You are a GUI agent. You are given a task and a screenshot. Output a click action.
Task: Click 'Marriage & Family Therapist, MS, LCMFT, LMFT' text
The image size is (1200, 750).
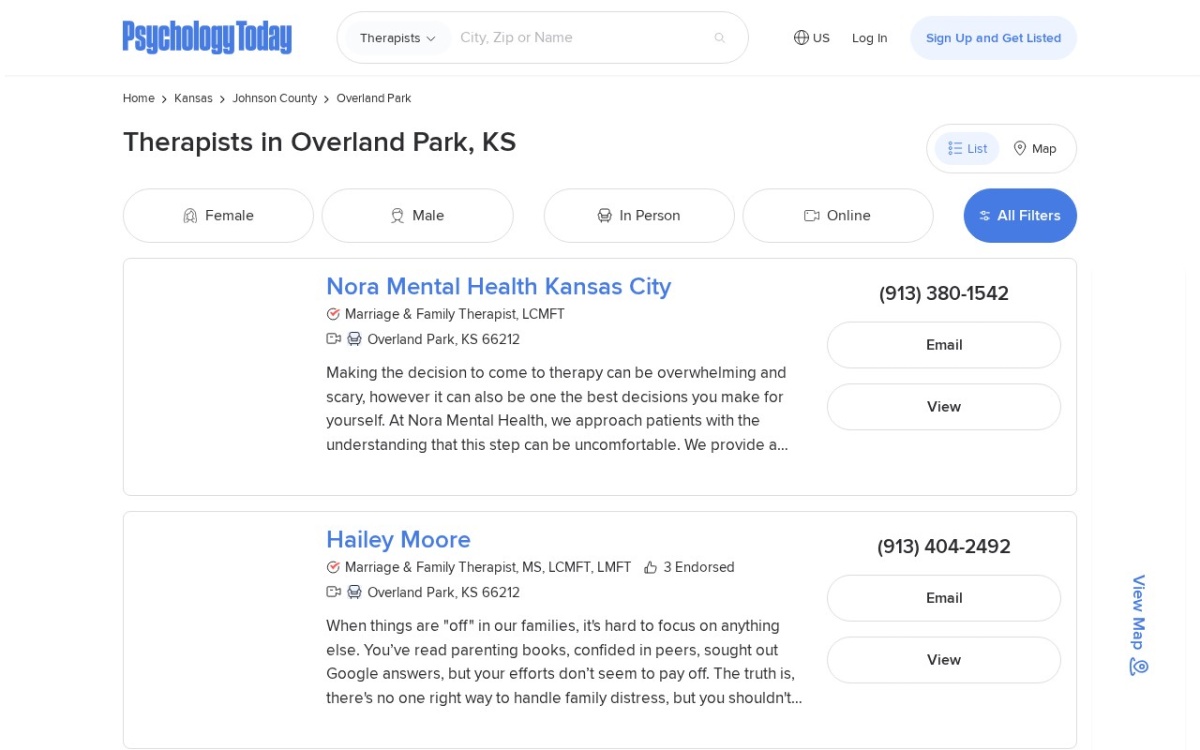click(488, 567)
